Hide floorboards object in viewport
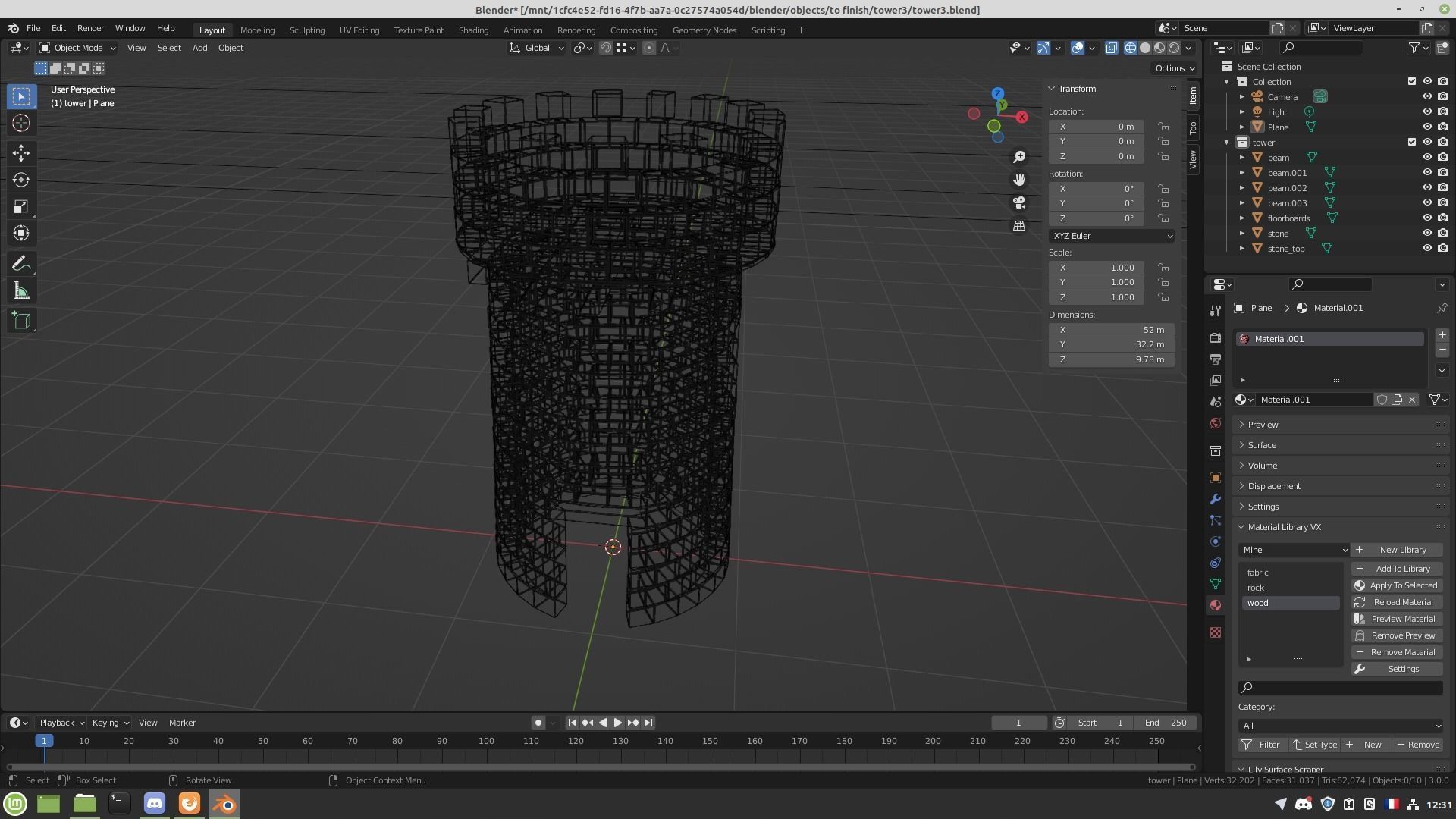Viewport: 1456px width, 819px height. 1426,218
